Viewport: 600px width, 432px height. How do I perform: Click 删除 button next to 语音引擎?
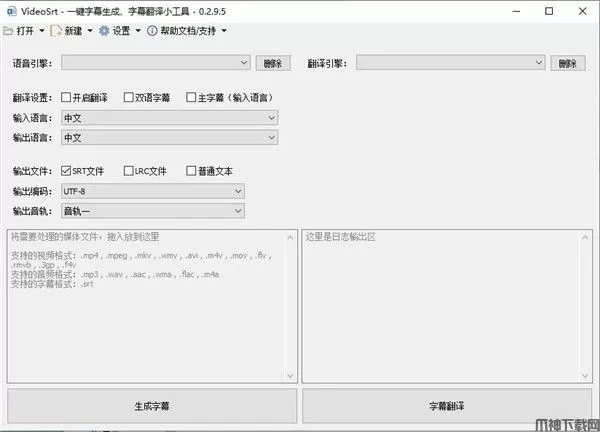[273, 64]
